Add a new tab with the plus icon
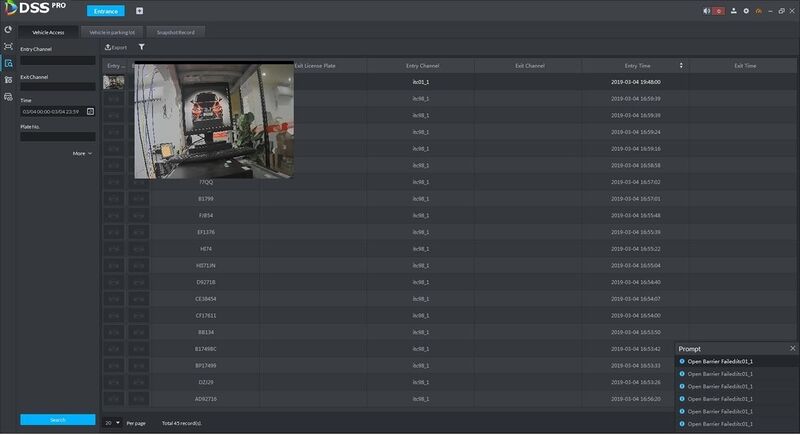Screen dimensions: 800x435 pyautogui.click(x=139, y=11)
